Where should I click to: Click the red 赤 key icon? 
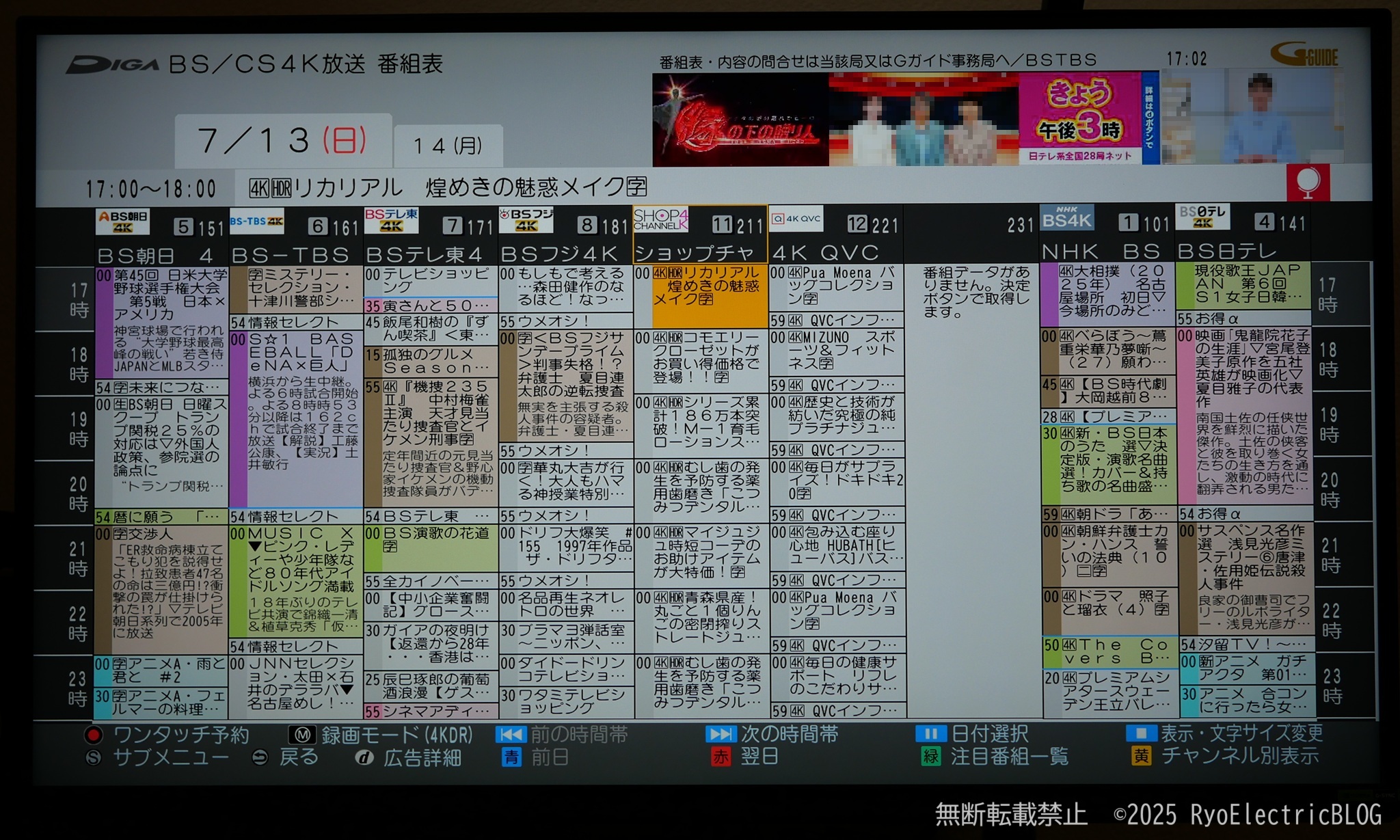point(721,757)
